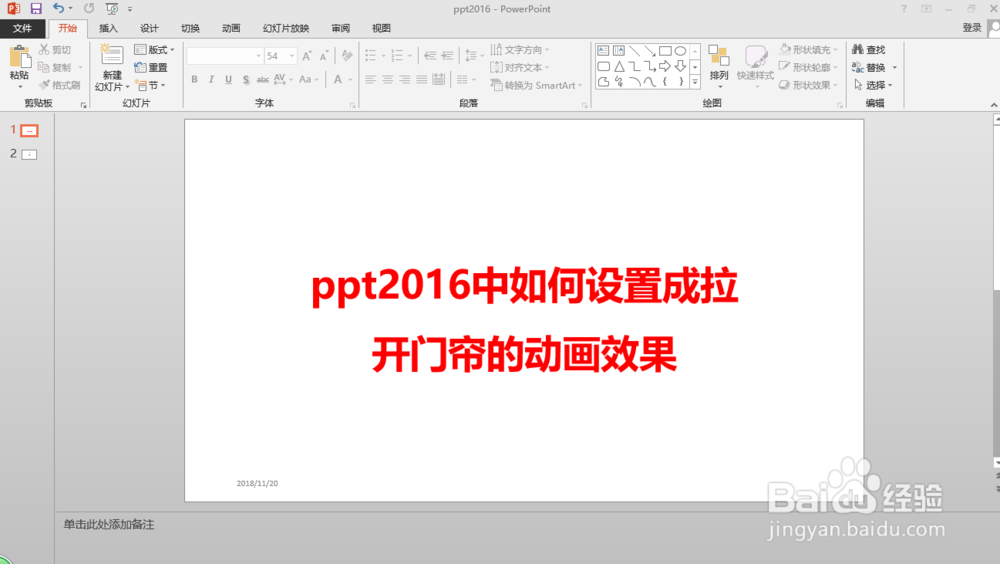Toggle Underline formatting
The width and height of the screenshot is (1000, 564).
coord(228,80)
